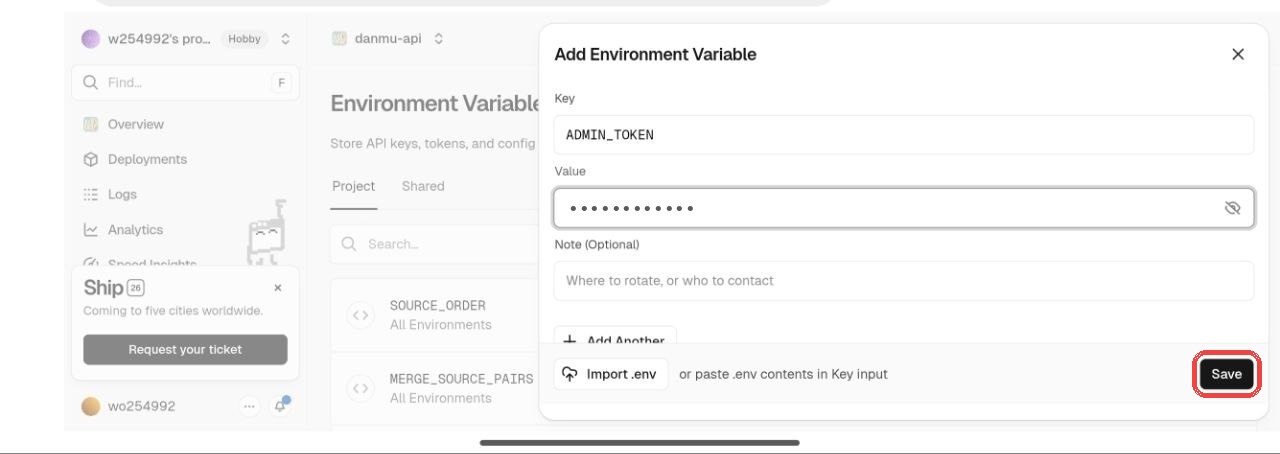Edit the Key field containing ADMIN_TOKEN
The height and width of the screenshot is (454, 1280).
pyautogui.click(x=903, y=134)
